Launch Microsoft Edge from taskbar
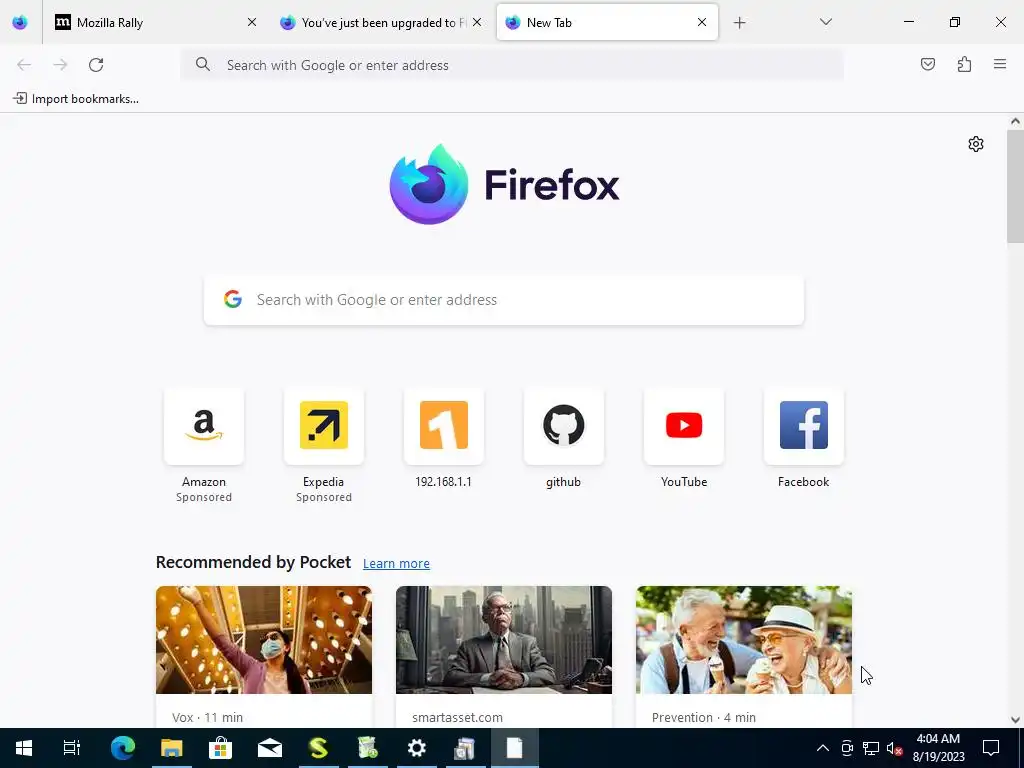Viewport: 1024px width, 768px height. 123,748
